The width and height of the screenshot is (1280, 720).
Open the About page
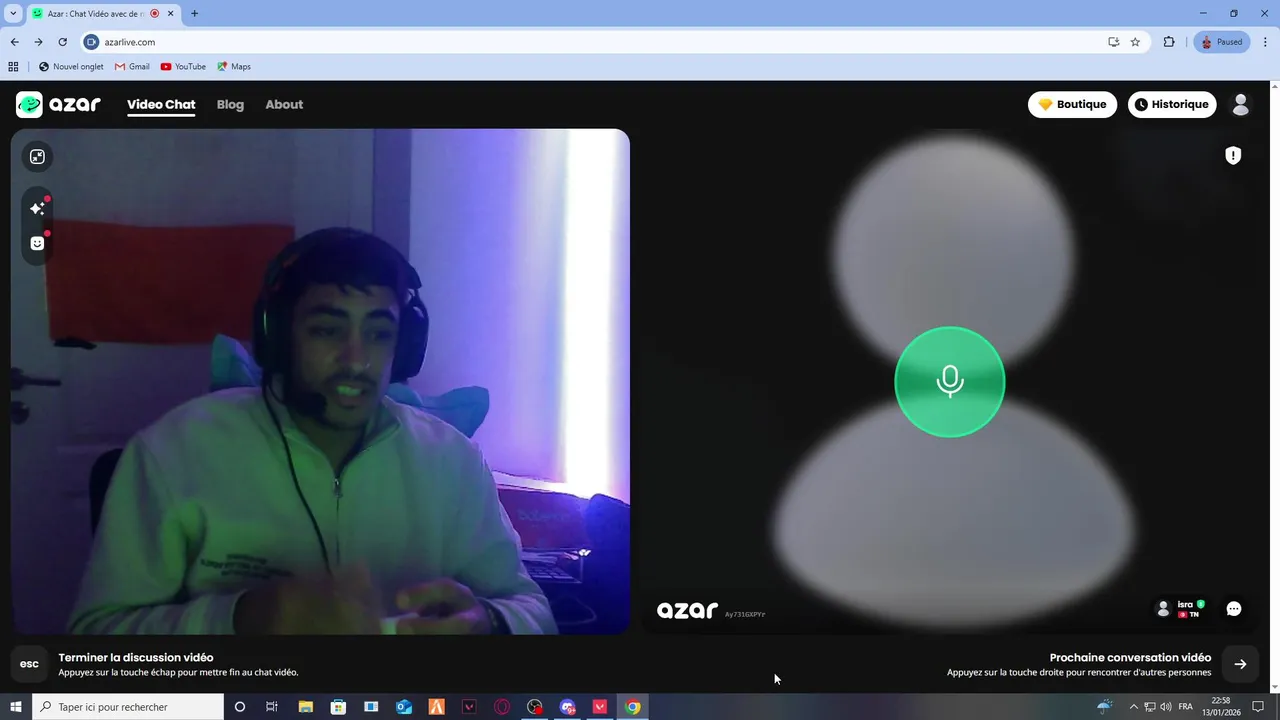(x=284, y=104)
